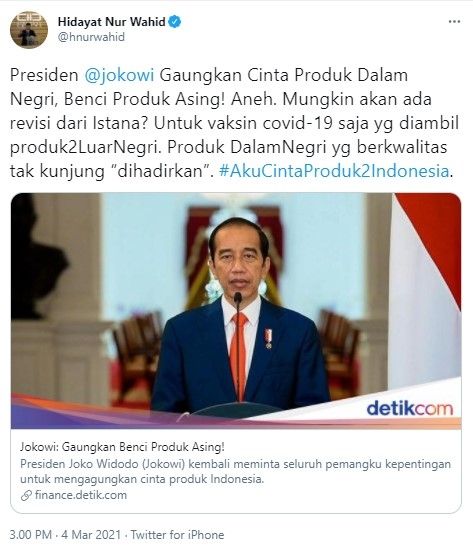Click the red tie in the preview photo
Viewport: 473px width, 555px height.
coord(239,356)
